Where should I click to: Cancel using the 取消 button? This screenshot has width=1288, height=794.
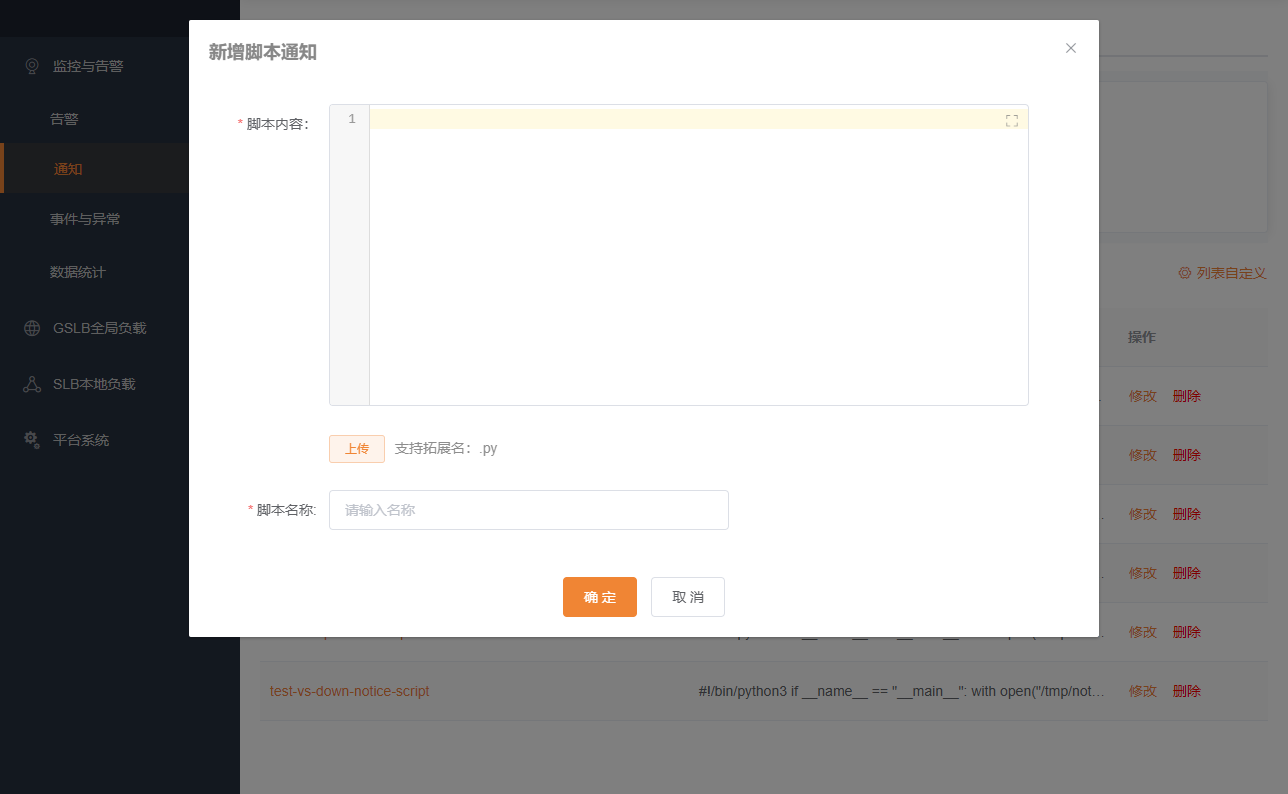687,596
